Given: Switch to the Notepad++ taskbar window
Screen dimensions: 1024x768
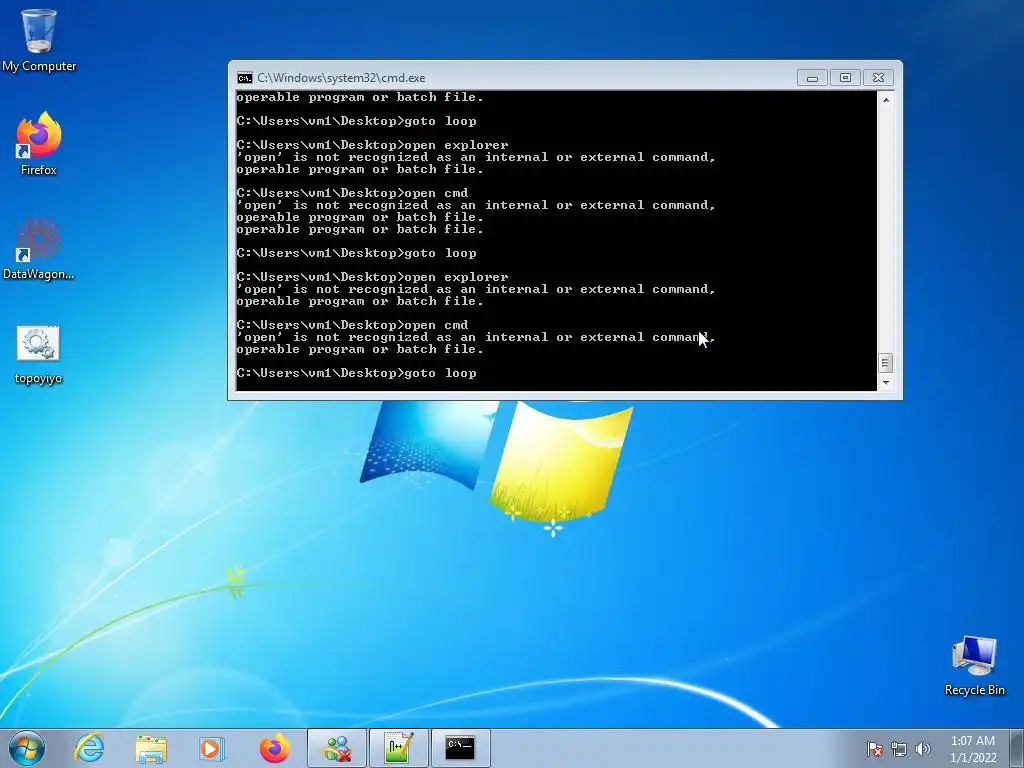Looking at the screenshot, I should click(x=398, y=748).
